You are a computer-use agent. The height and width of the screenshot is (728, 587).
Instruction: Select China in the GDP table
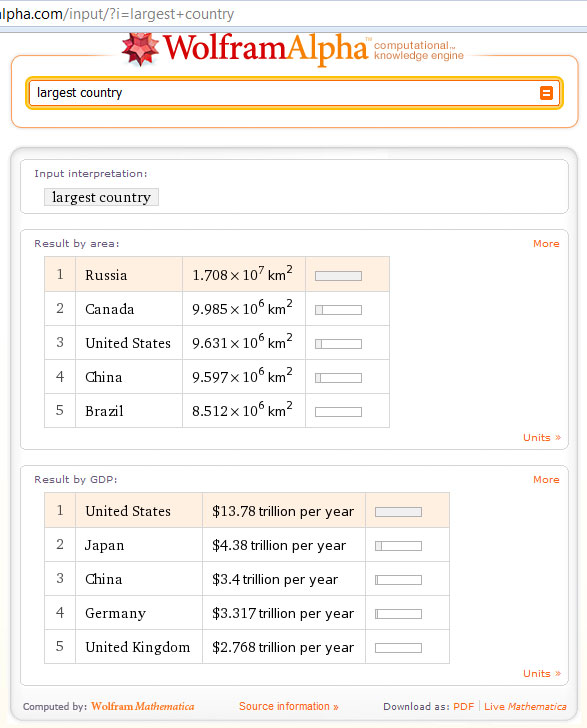click(104, 578)
